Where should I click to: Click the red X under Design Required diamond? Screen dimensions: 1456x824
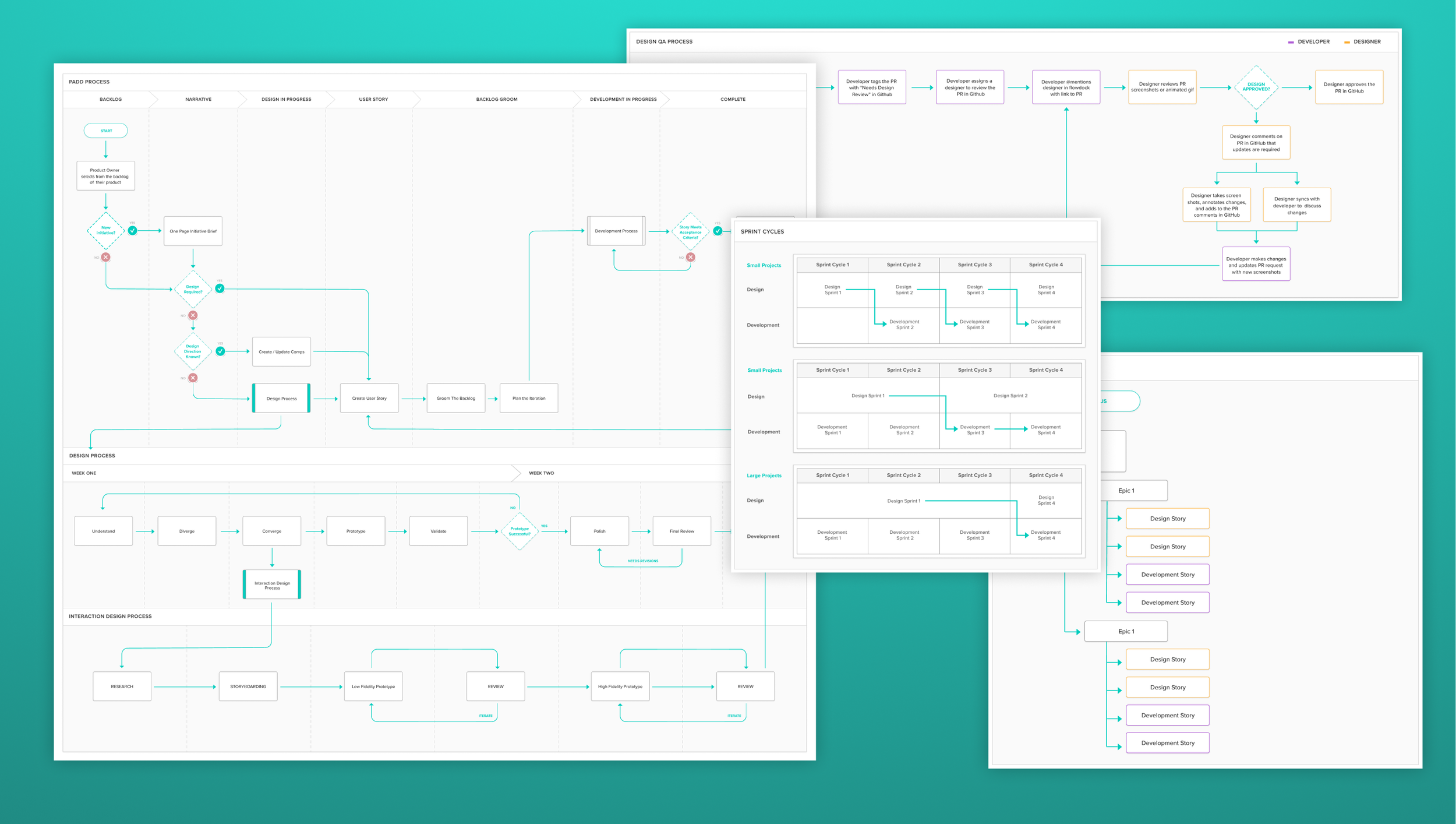tap(193, 315)
